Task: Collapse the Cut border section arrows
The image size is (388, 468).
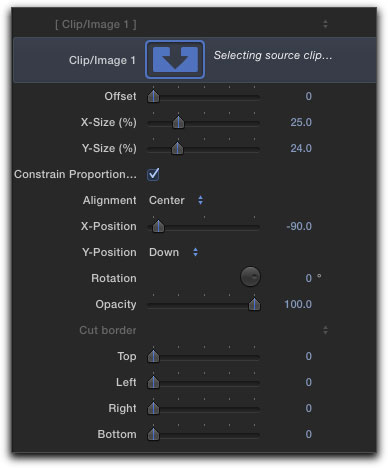Action: pyautogui.click(x=325, y=330)
